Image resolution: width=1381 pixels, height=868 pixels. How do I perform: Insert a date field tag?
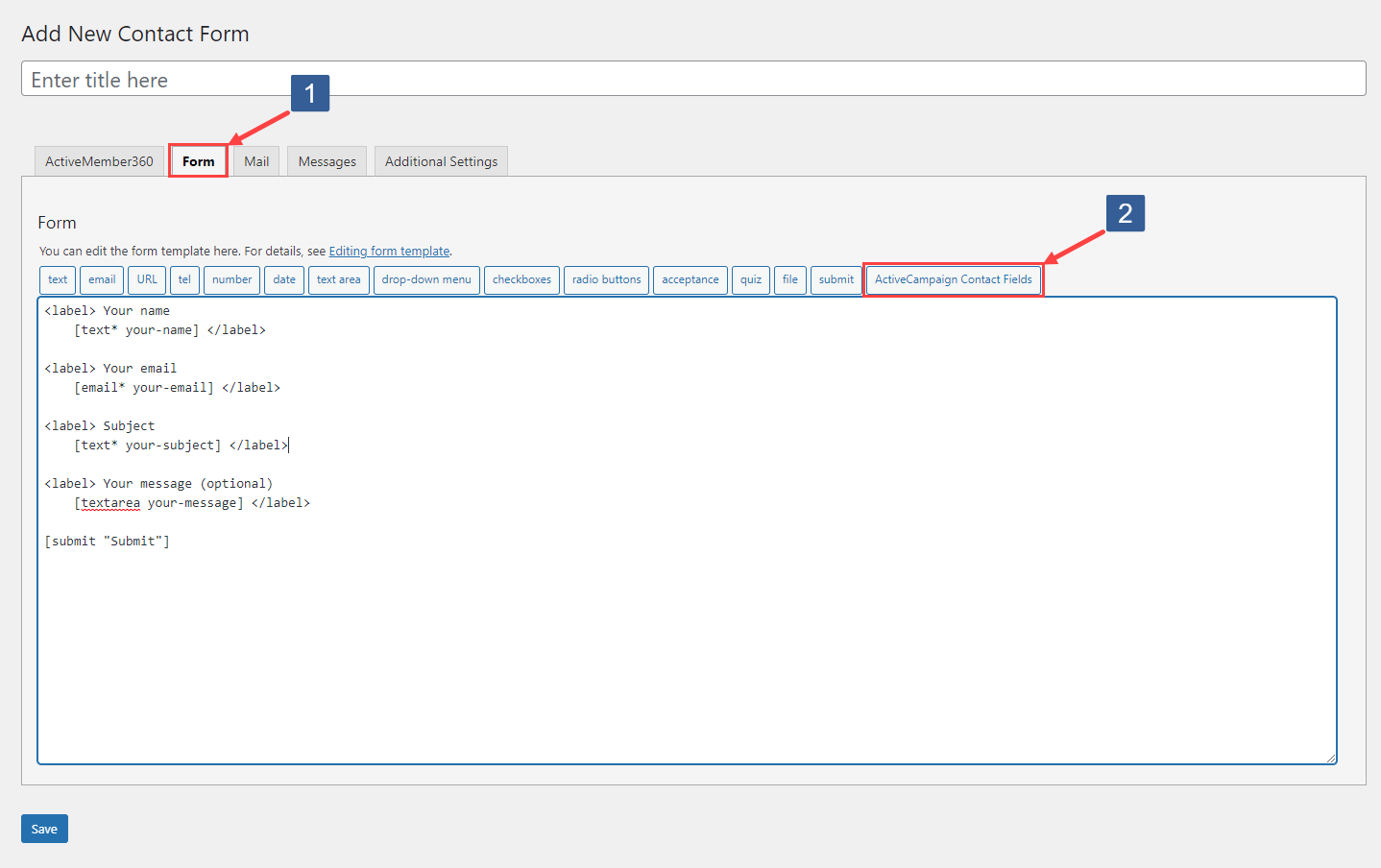tap(283, 279)
